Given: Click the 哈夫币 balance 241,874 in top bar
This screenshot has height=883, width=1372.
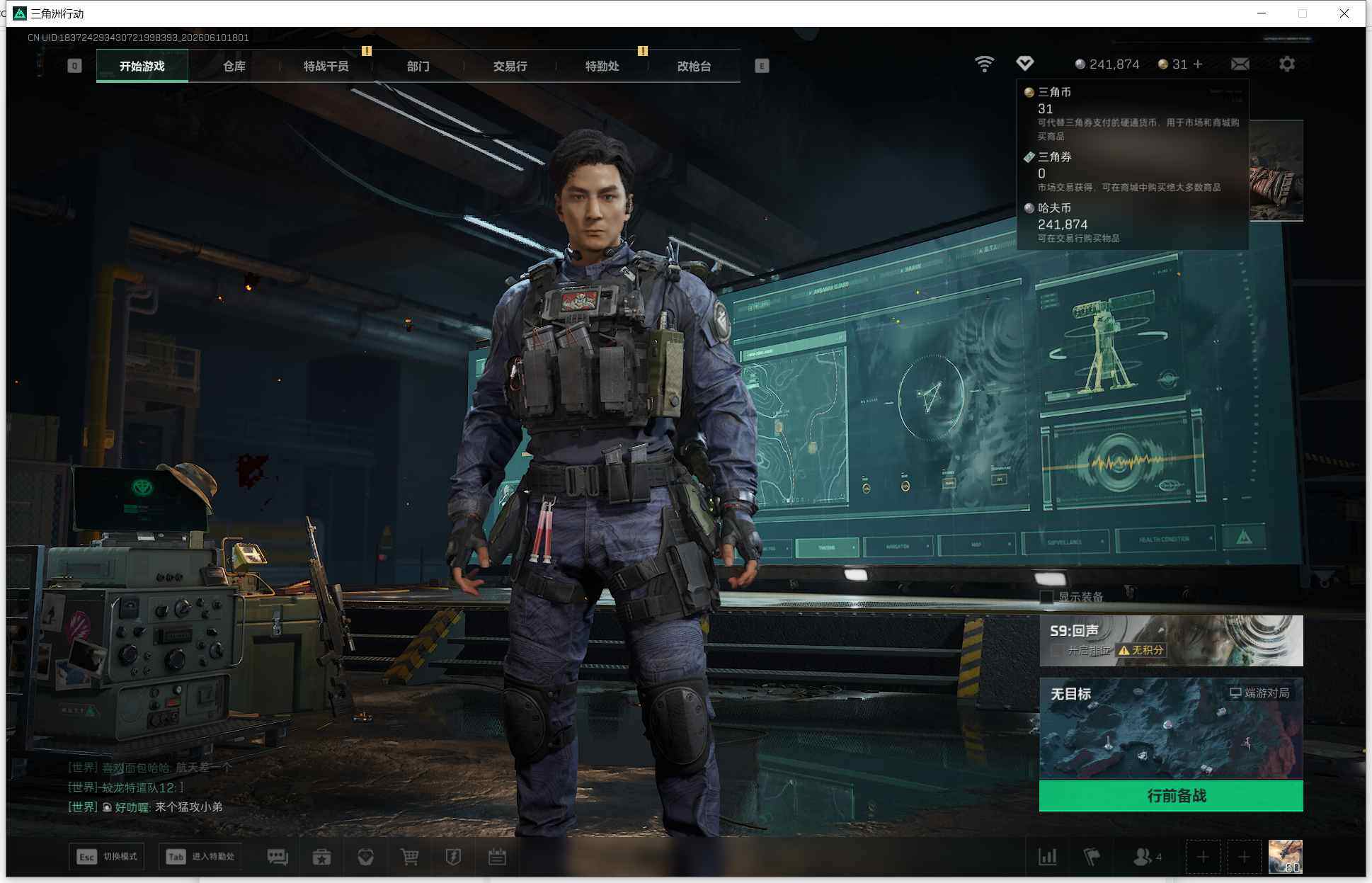Looking at the screenshot, I should click(1114, 64).
